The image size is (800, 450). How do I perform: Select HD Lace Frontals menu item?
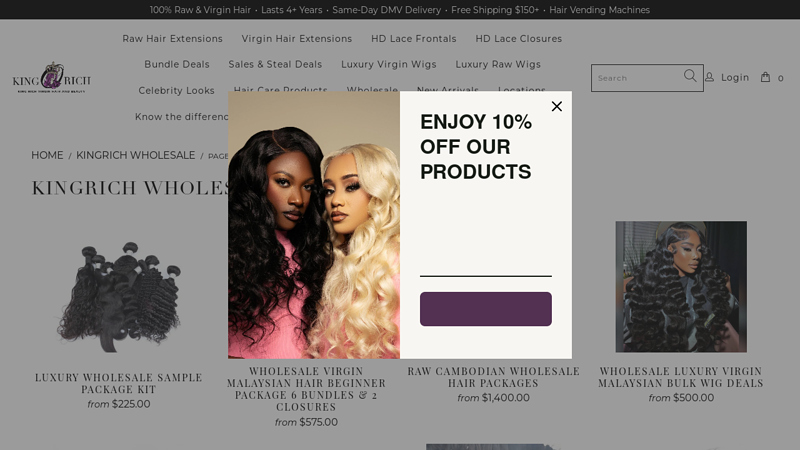414,39
